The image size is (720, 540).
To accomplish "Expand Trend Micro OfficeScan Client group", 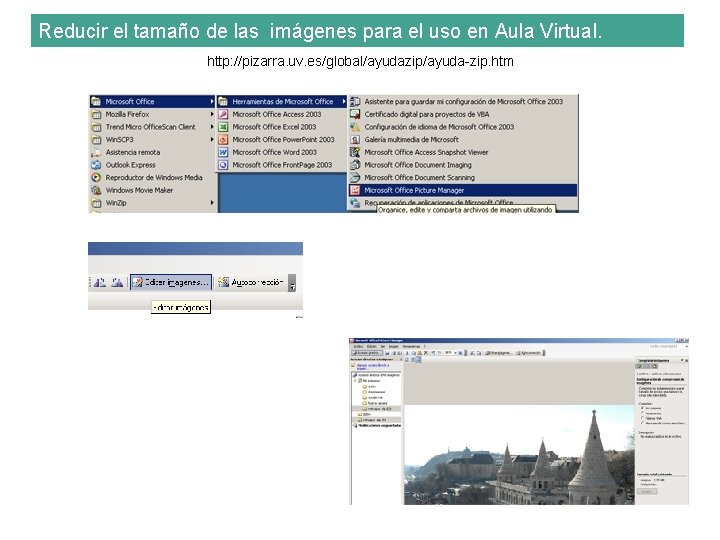I will pos(152,127).
